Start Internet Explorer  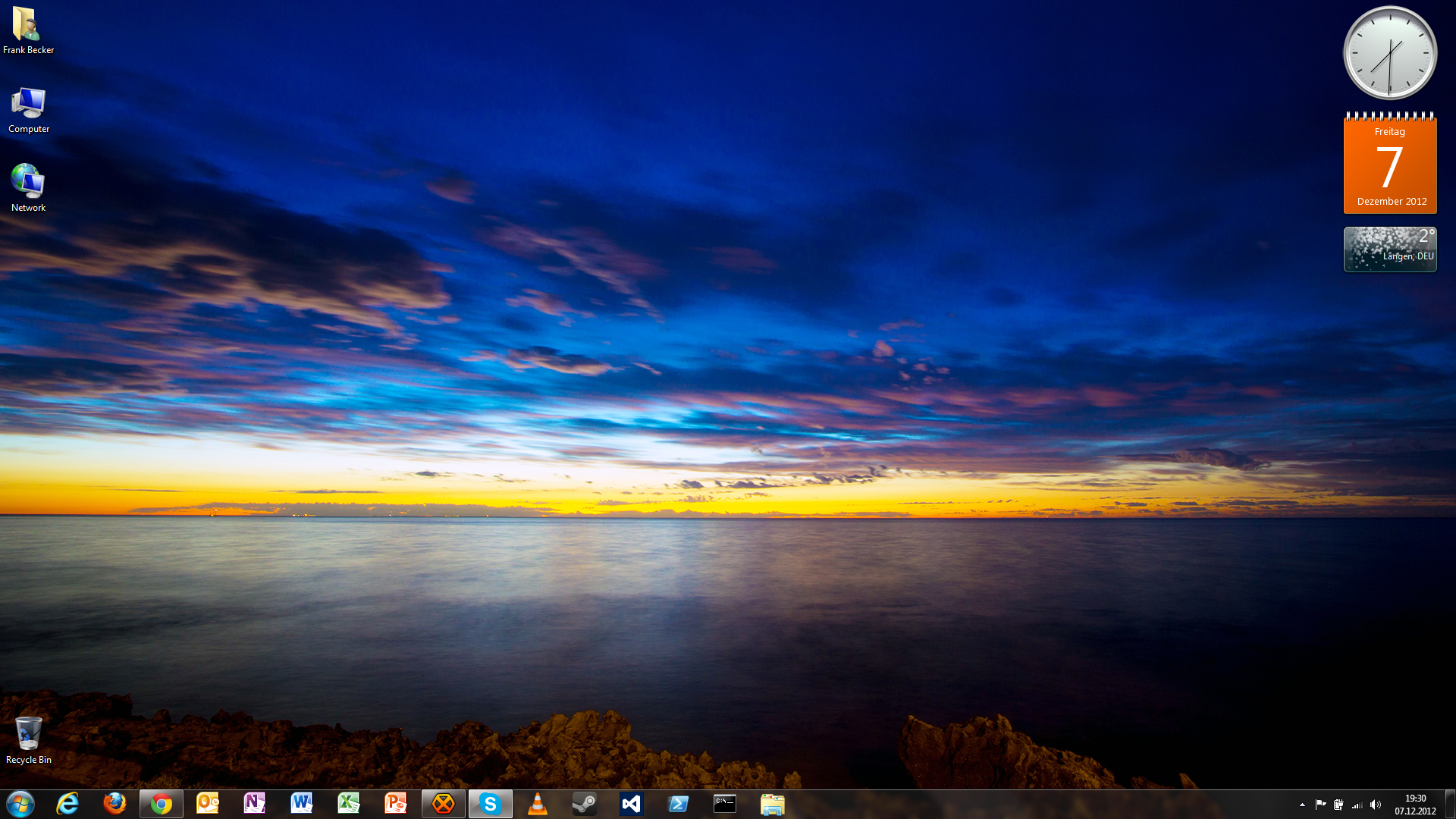[x=67, y=803]
